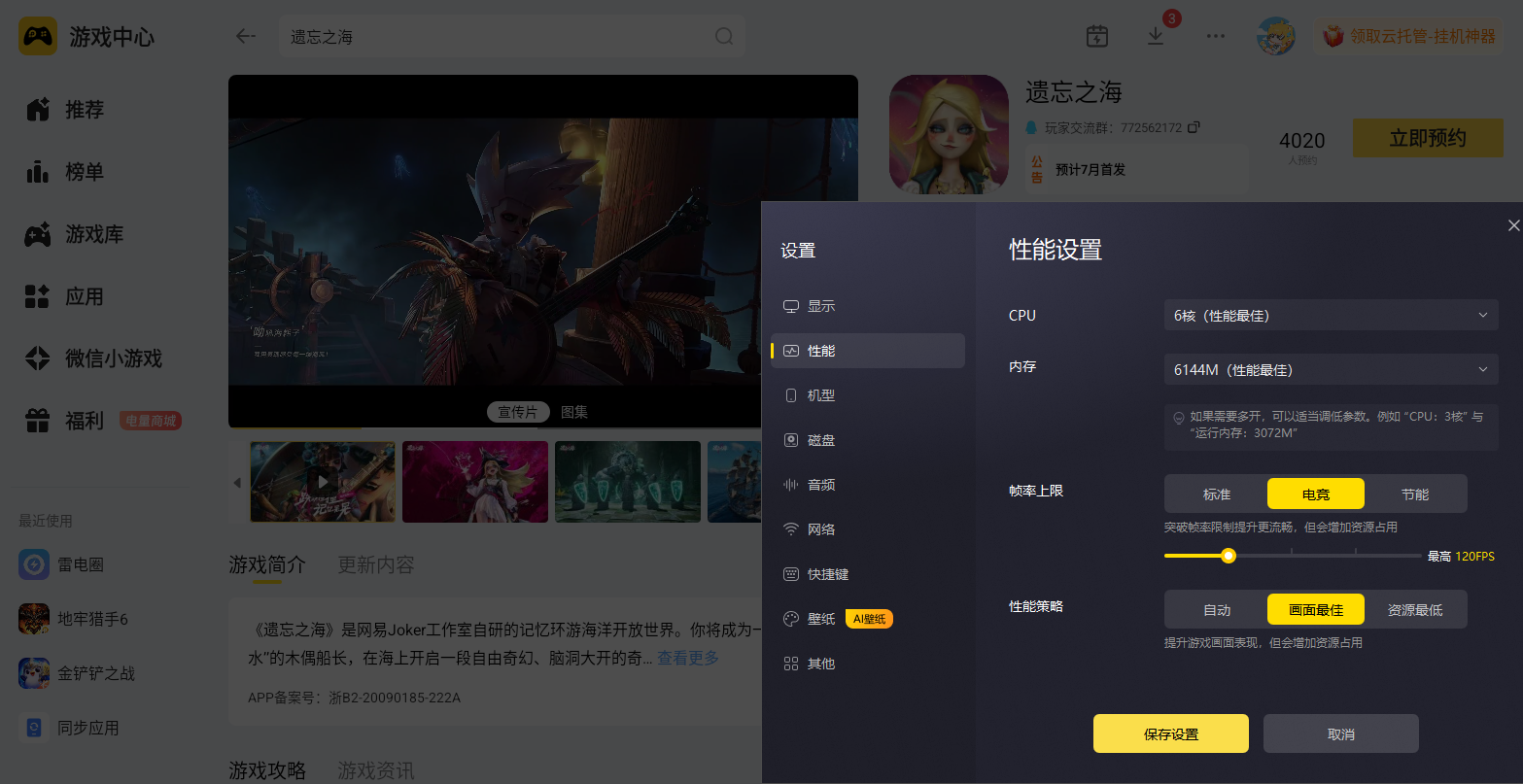Choose 资源最低 performance strategy
The height and width of the screenshot is (784, 1523).
coord(1415,610)
